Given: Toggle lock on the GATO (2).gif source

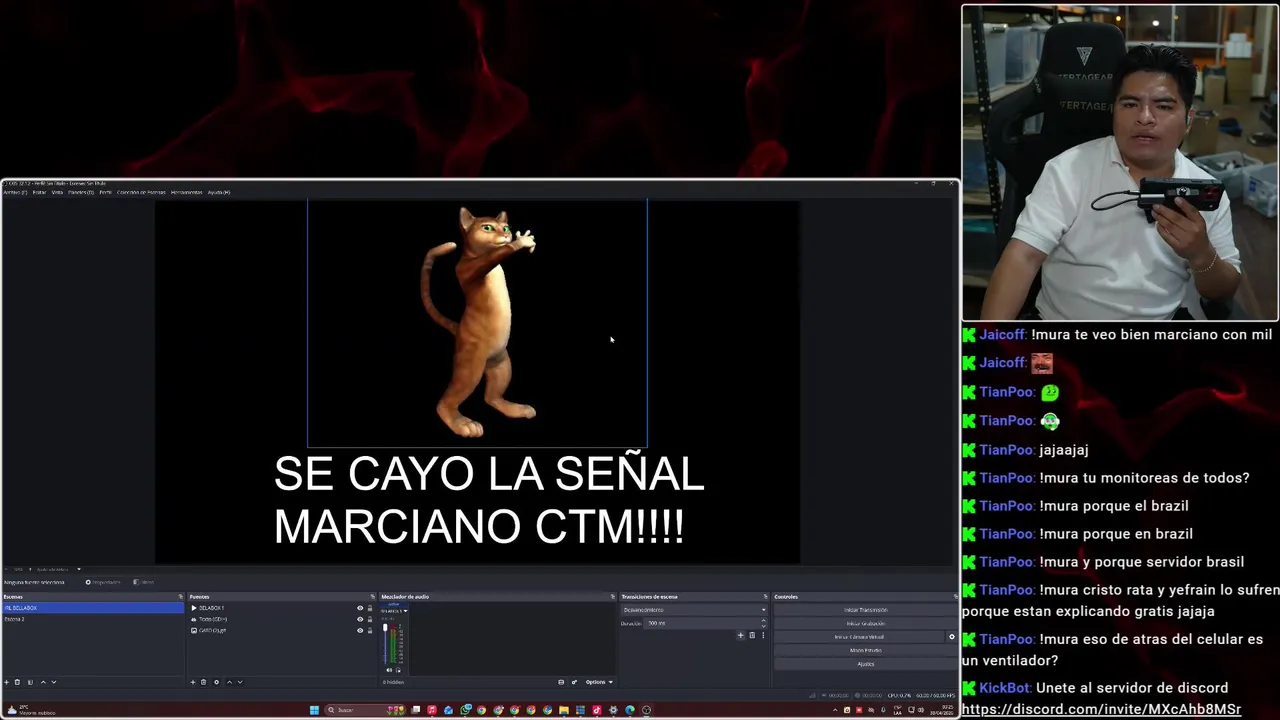Looking at the screenshot, I should (370, 630).
